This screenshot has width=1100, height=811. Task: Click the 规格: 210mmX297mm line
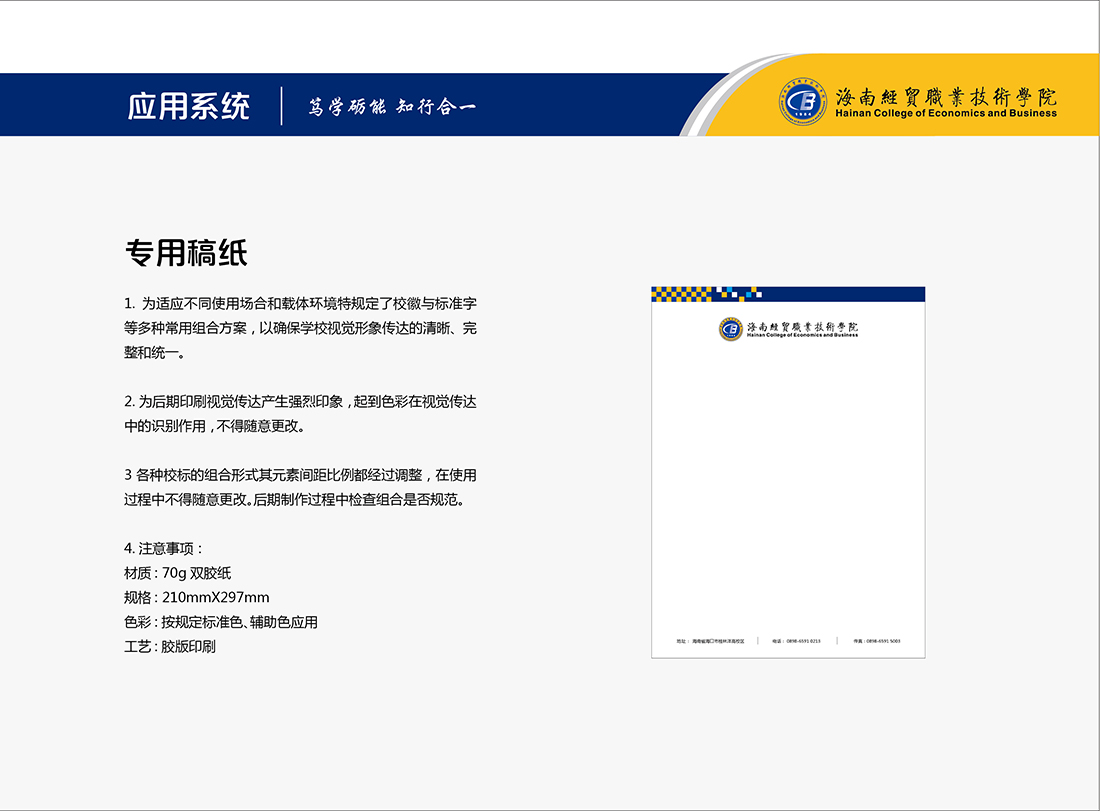click(x=196, y=598)
